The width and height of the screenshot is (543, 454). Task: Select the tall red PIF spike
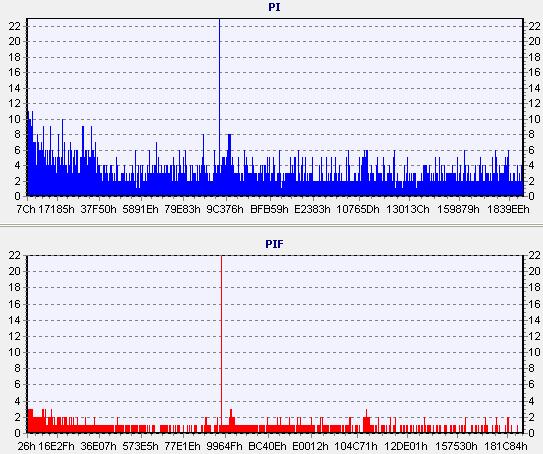coord(221,344)
